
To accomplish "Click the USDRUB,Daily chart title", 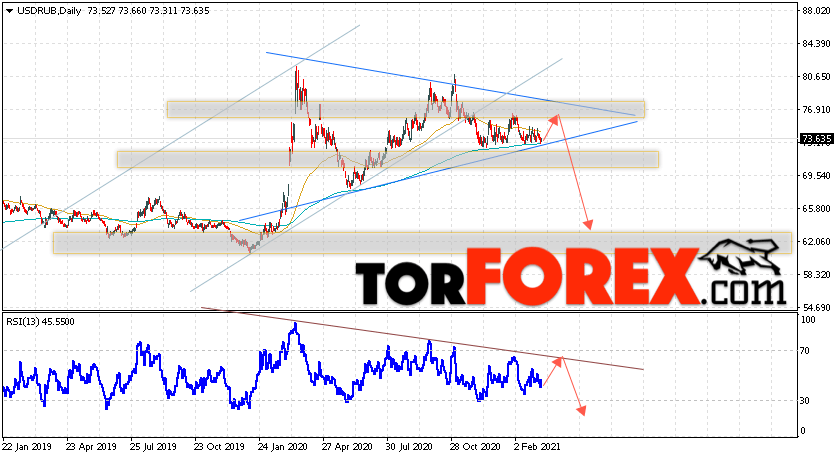I will point(49,11).
